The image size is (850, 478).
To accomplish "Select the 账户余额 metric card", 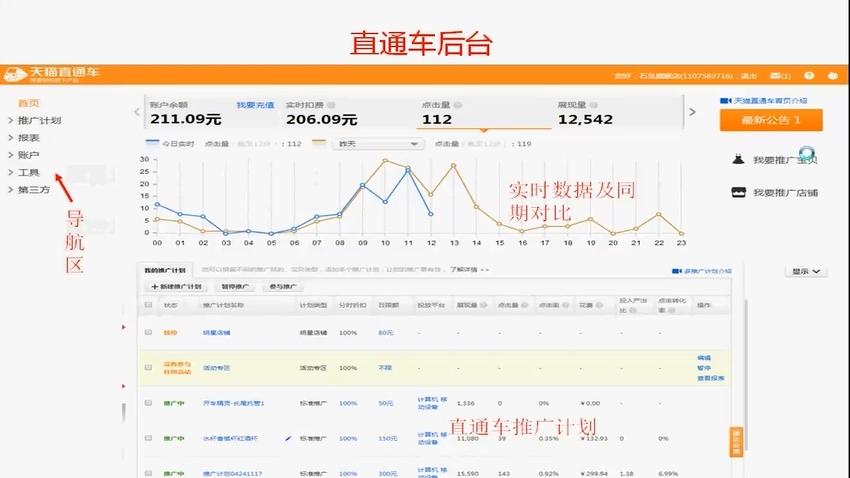I will pos(212,113).
